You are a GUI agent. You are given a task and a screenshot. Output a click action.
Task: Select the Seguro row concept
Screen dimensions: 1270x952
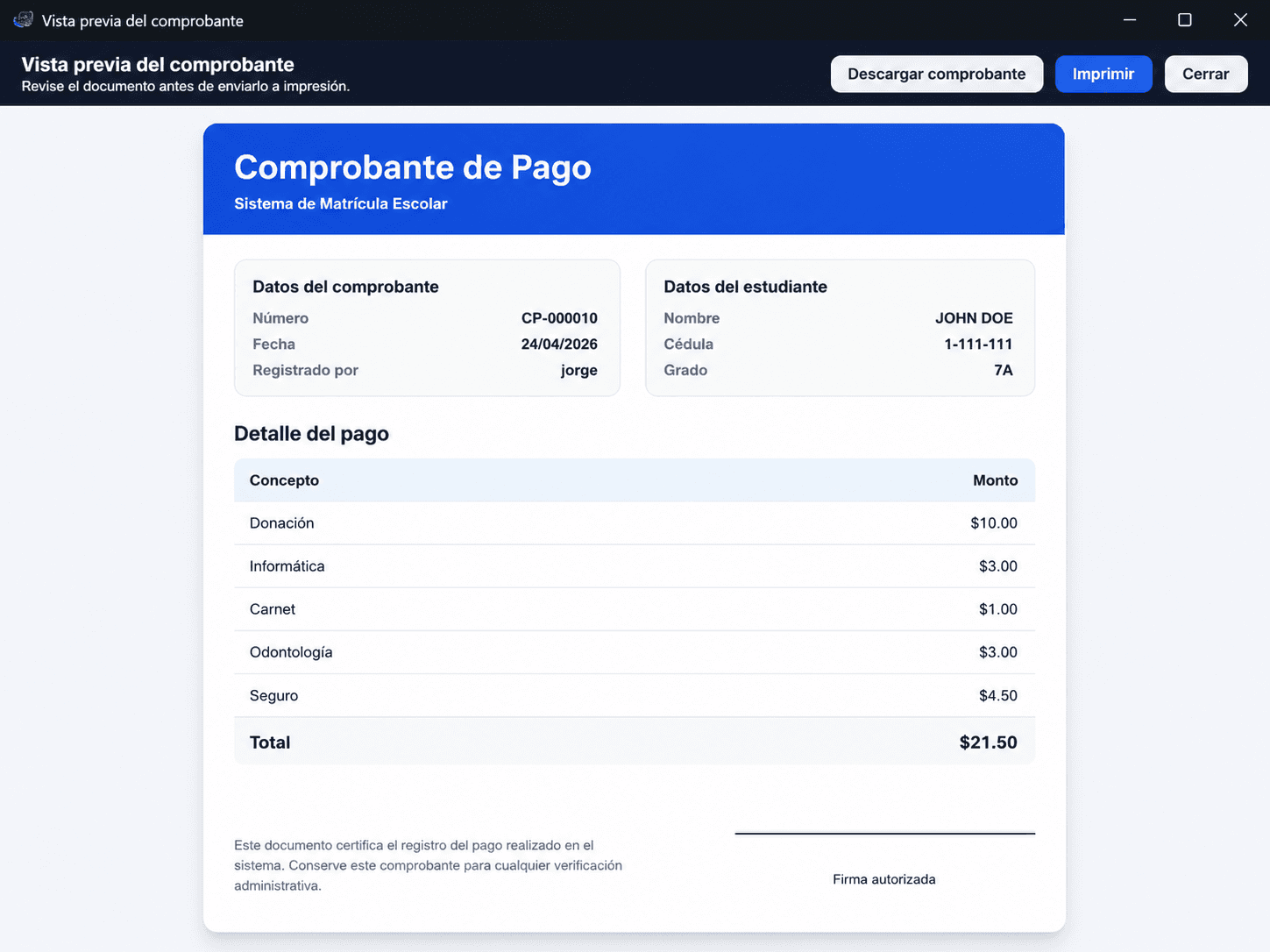pos(273,696)
